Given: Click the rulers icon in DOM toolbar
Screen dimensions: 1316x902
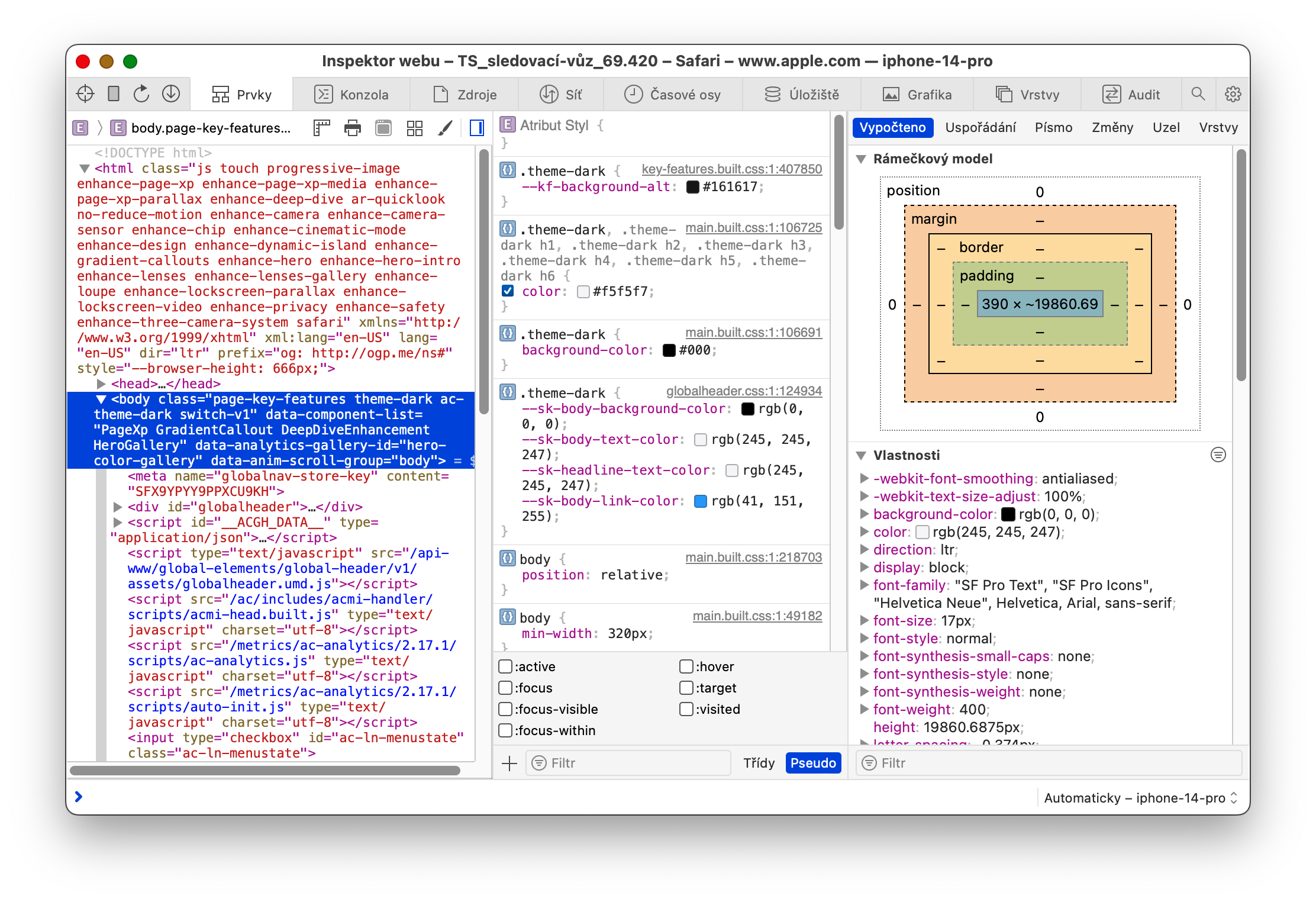Looking at the screenshot, I should tap(321, 128).
